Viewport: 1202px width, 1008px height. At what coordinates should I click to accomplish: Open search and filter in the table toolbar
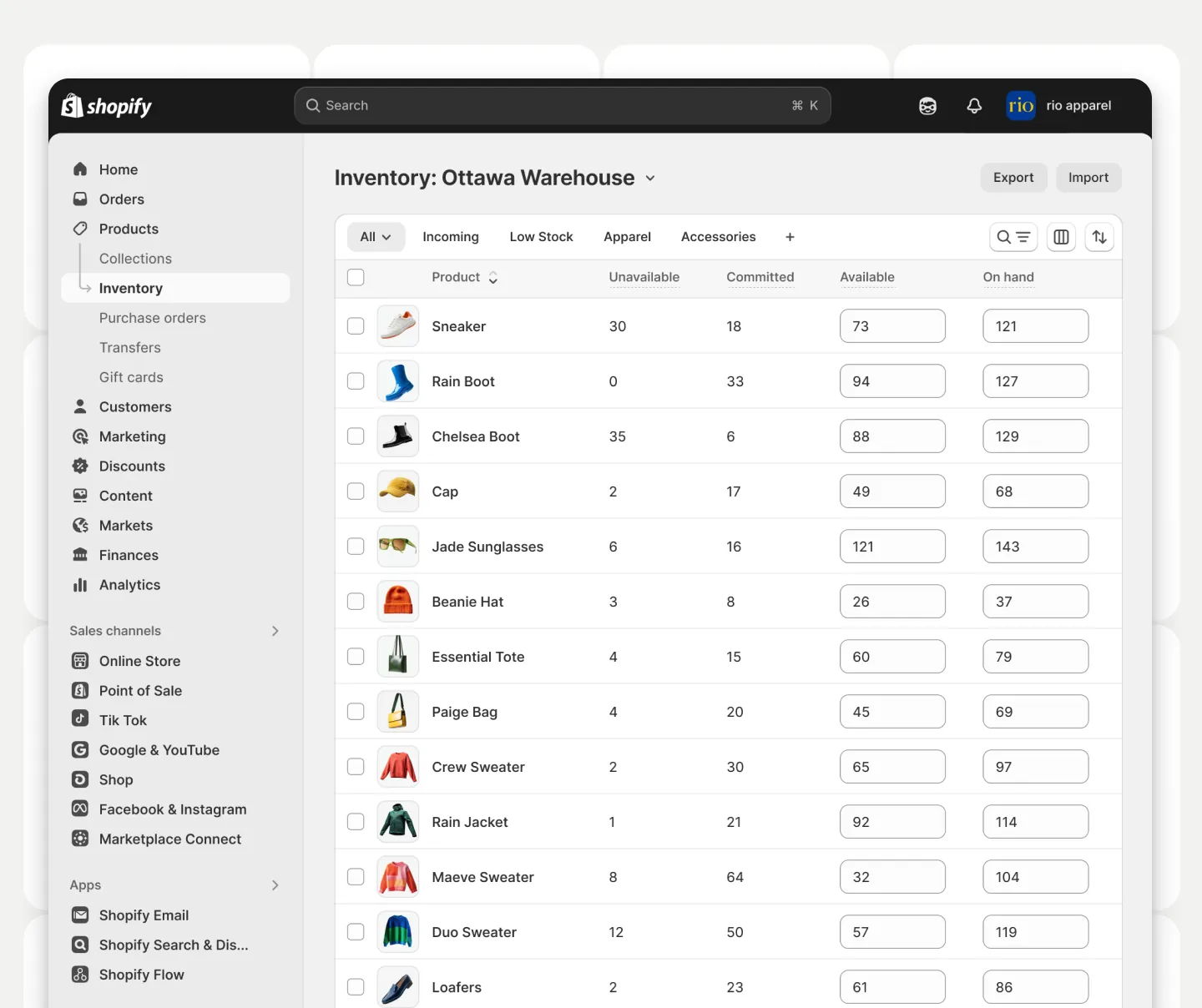pos(1013,237)
